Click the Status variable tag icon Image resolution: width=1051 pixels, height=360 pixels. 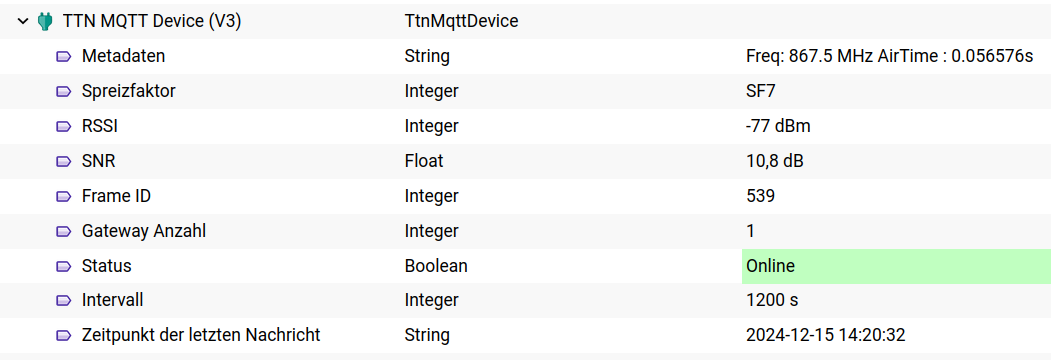click(63, 266)
